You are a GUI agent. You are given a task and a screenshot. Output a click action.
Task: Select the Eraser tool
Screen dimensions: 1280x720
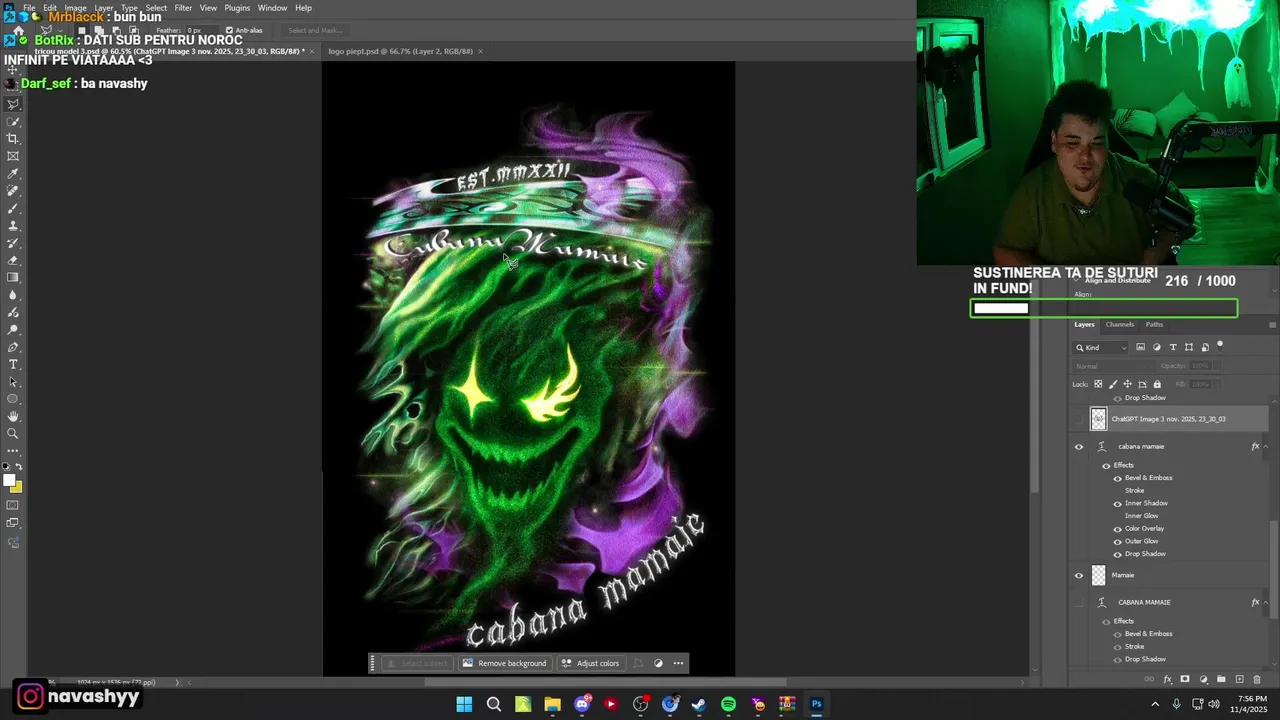[x=13, y=260]
